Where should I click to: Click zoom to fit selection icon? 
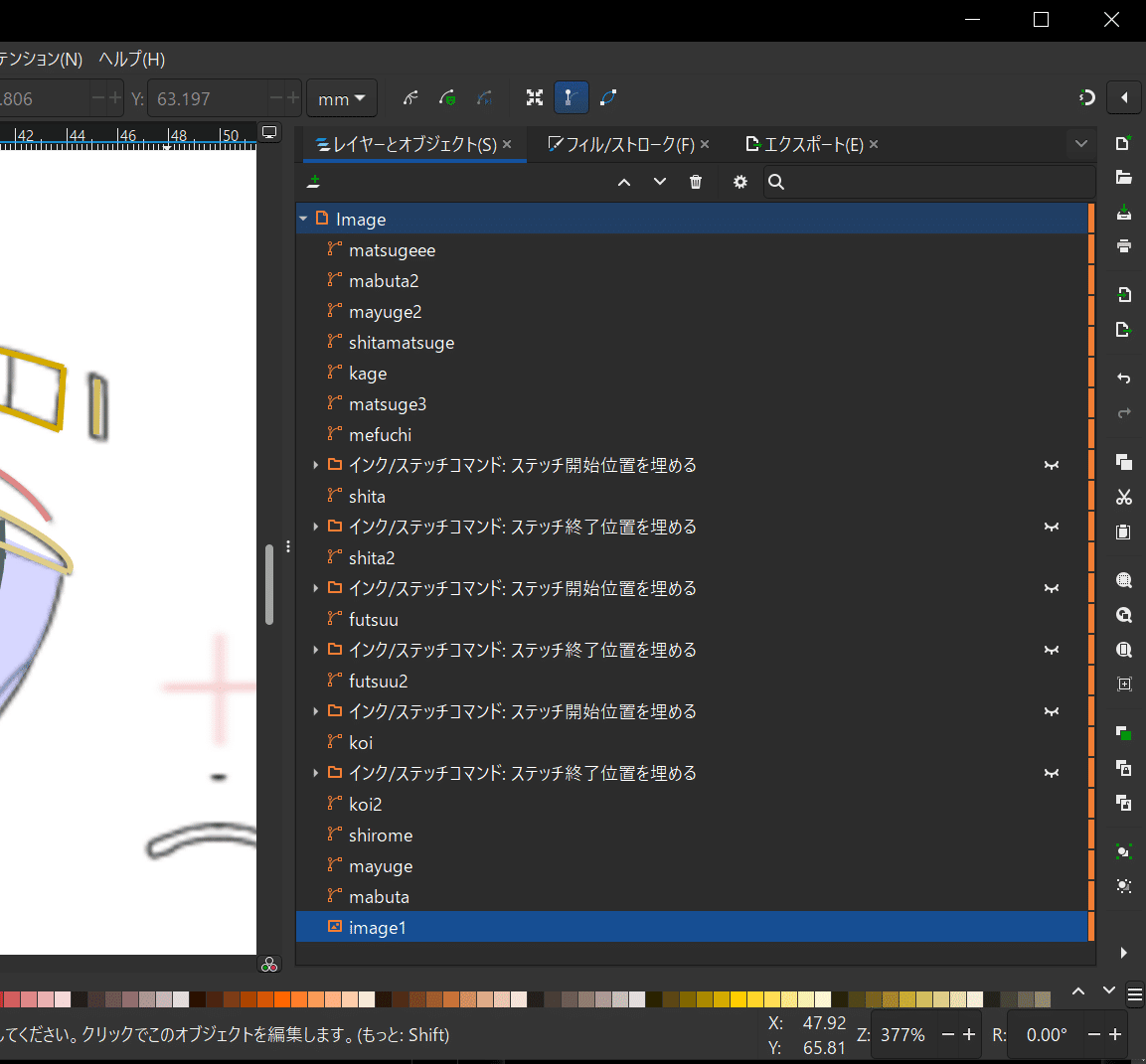click(1124, 581)
